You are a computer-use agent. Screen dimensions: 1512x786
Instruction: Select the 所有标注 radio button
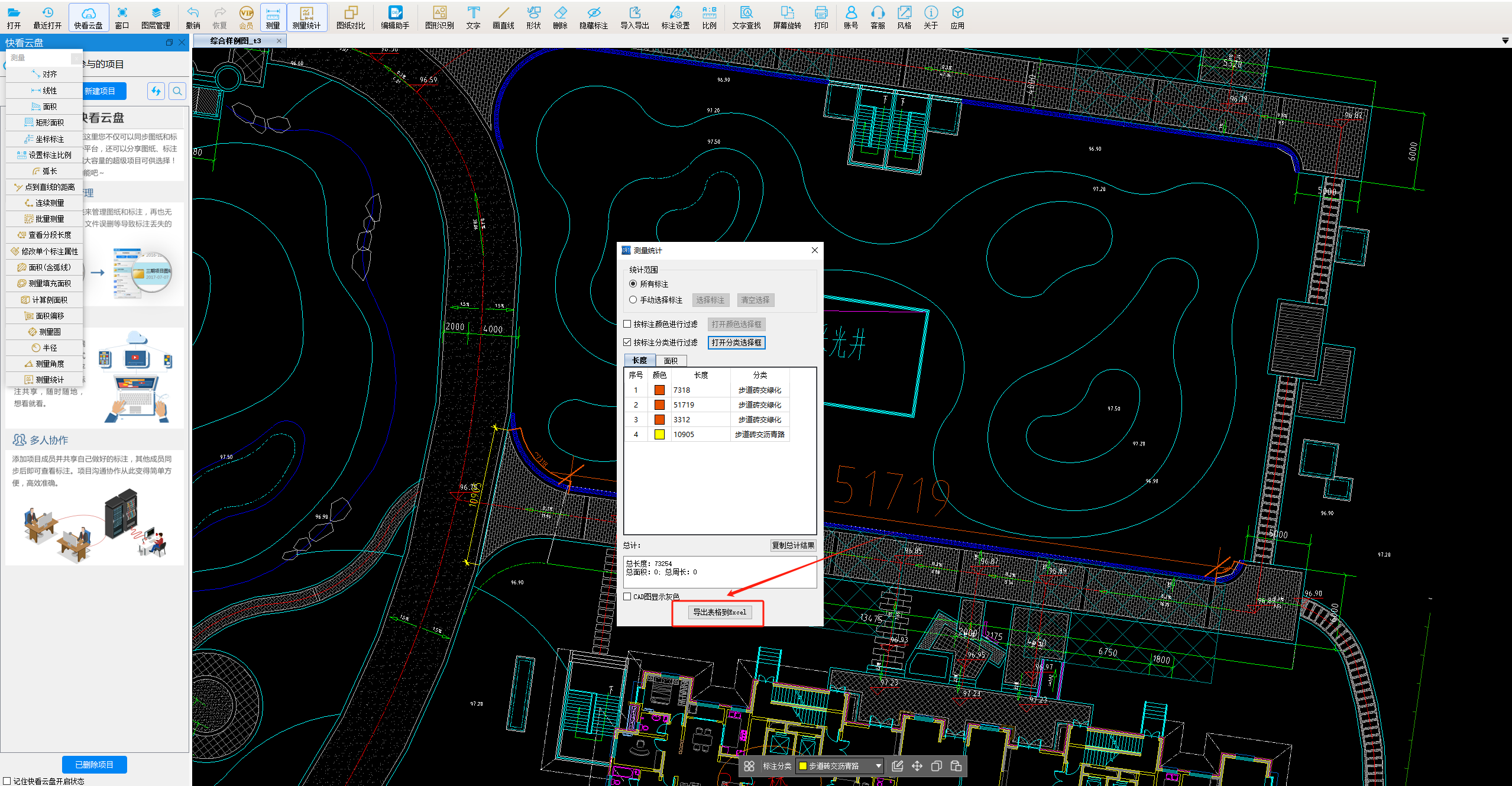tap(633, 284)
